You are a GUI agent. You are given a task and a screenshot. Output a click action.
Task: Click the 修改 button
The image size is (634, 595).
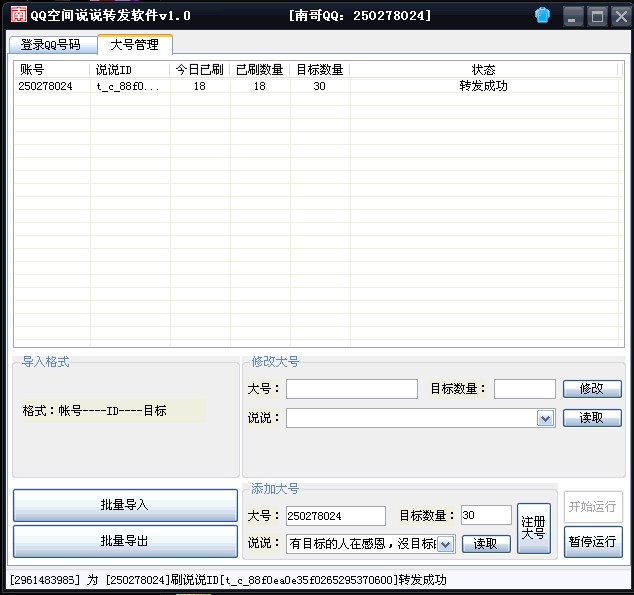[592, 389]
